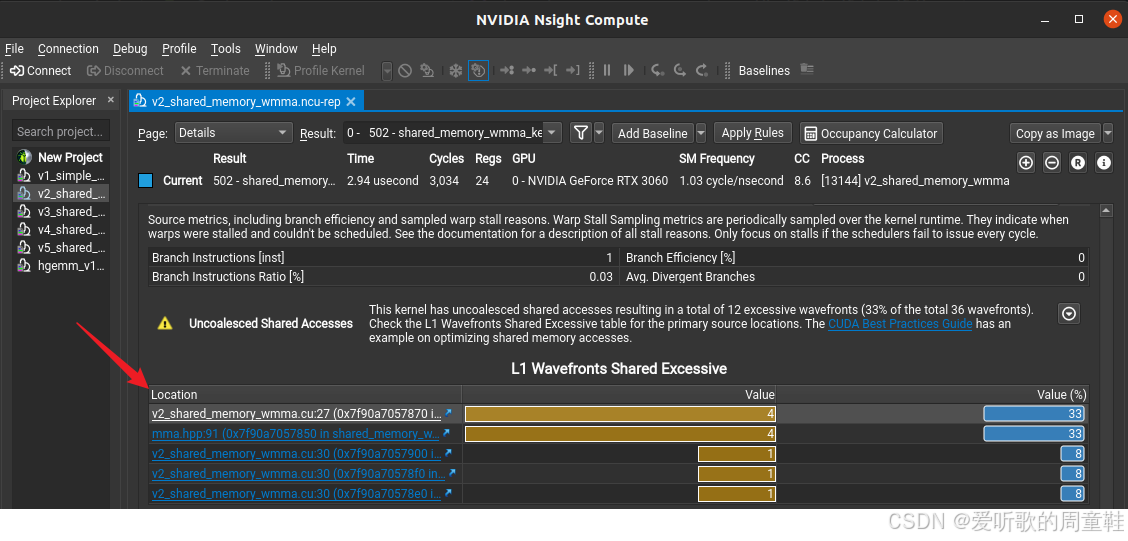This screenshot has height=541, width=1128.
Task: Click the link arrow icon on mma.hpp:91 row
Action: [x=447, y=432]
